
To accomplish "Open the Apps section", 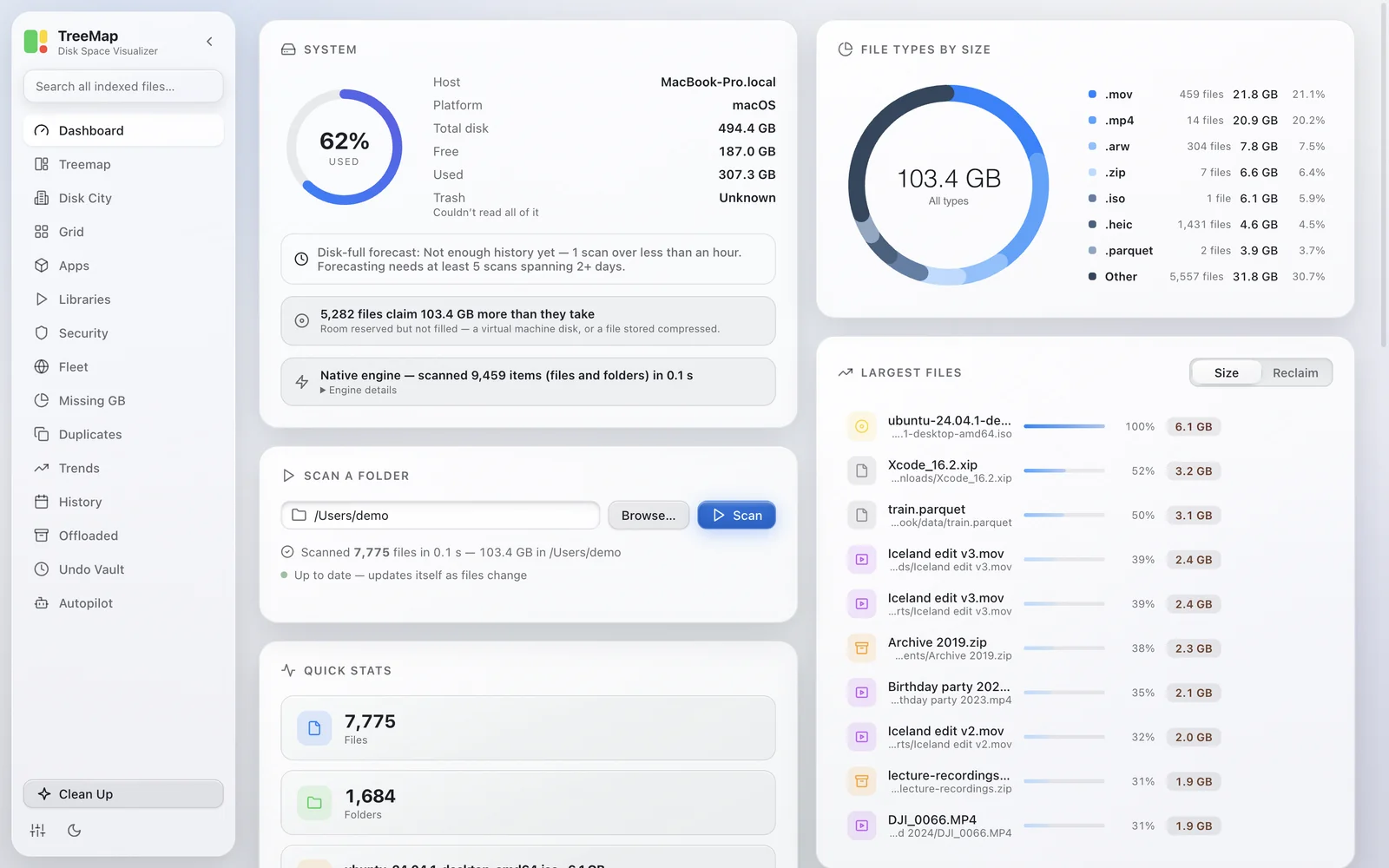I will coord(123,266).
